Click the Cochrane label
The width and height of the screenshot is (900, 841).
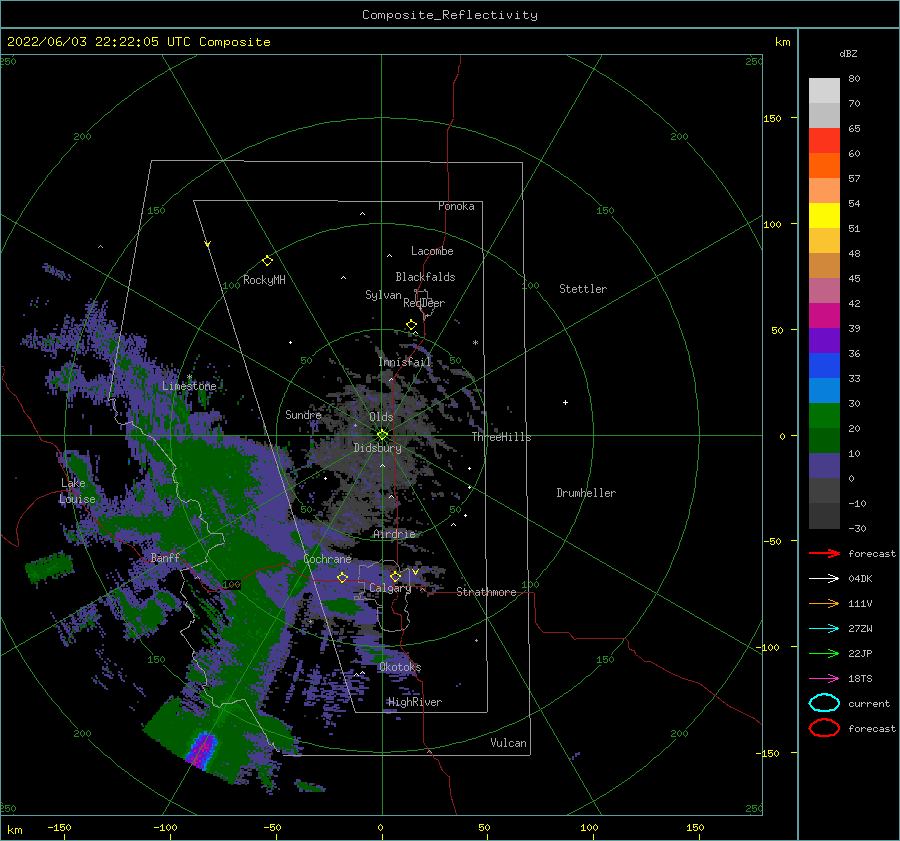pos(327,559)
